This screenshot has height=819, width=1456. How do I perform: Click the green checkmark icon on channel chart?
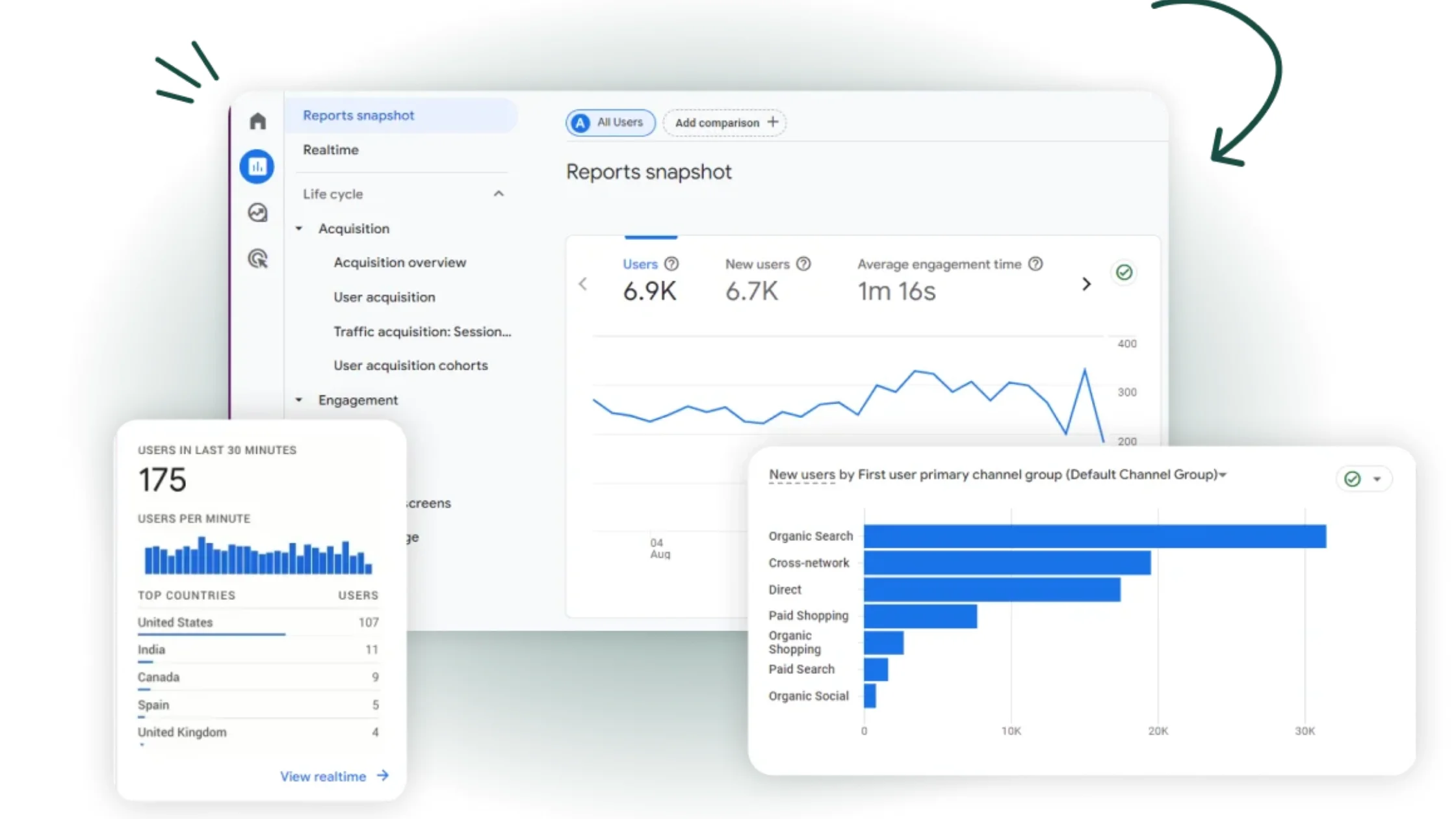click(1352, 478)
